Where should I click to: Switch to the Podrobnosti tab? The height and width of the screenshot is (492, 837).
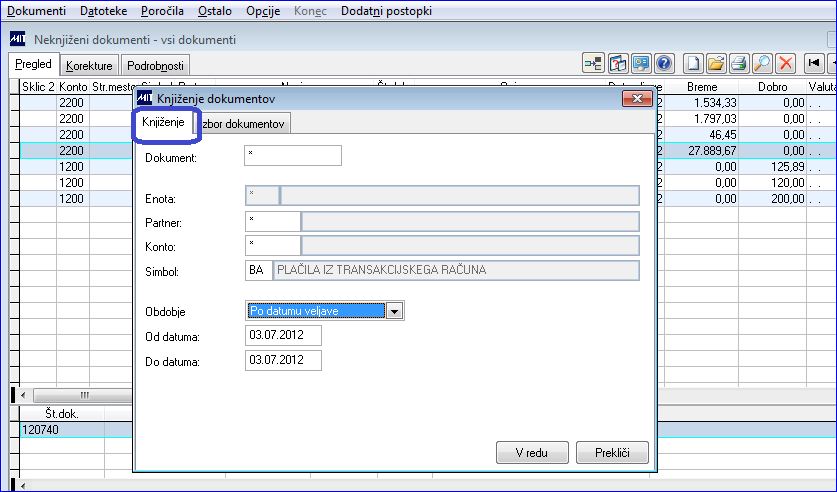click(155, 66)
